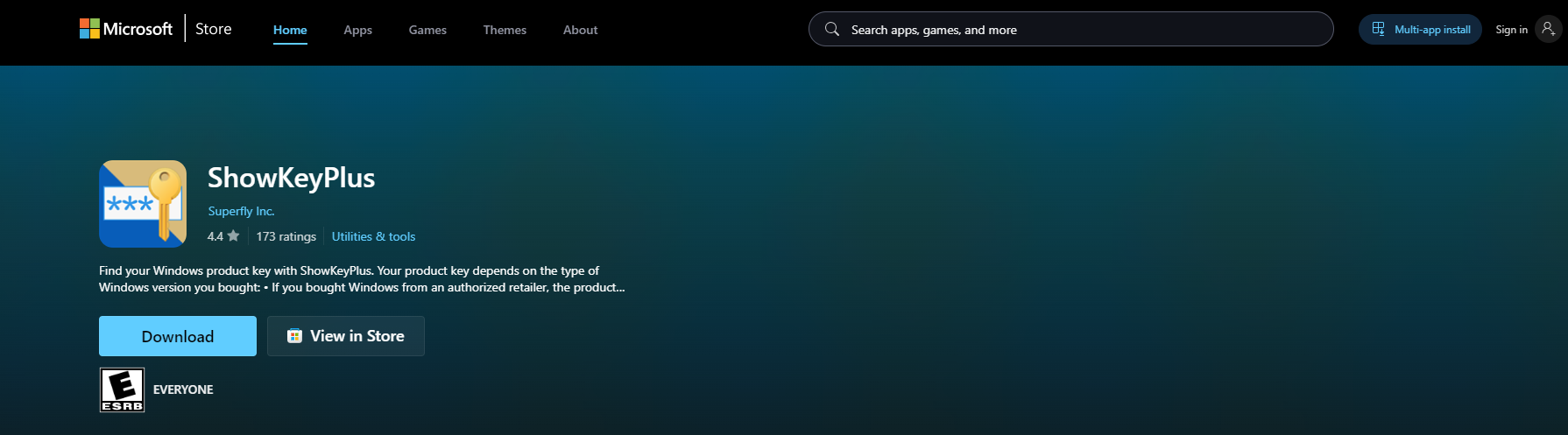
Task: Open the Utilities & tools category link
Action: 373,236
